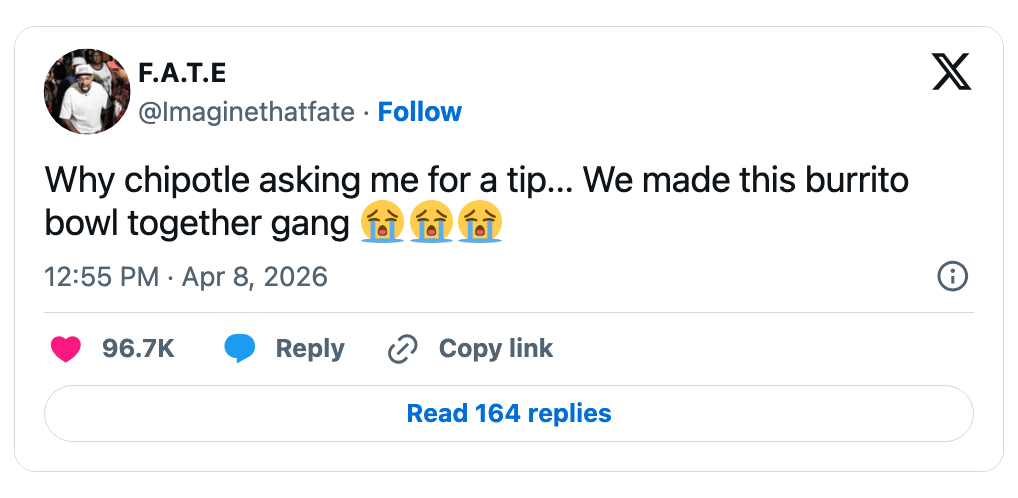1018x498 pixels.
Task: Open the F.A.T.E profile avatar
Action: [87, 92]
